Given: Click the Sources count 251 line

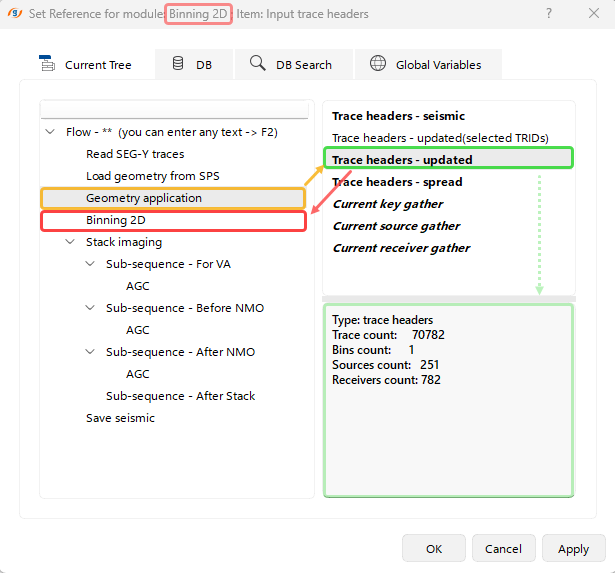Looking at the screenshot, I should 386,365.
